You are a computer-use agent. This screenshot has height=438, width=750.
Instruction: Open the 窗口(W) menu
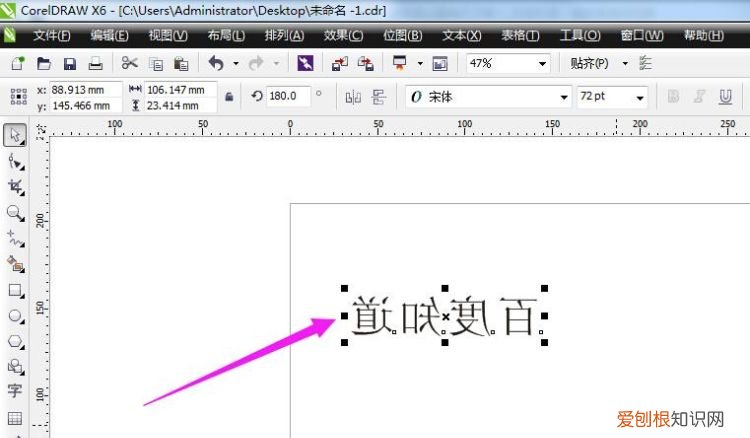pos(642,35)
